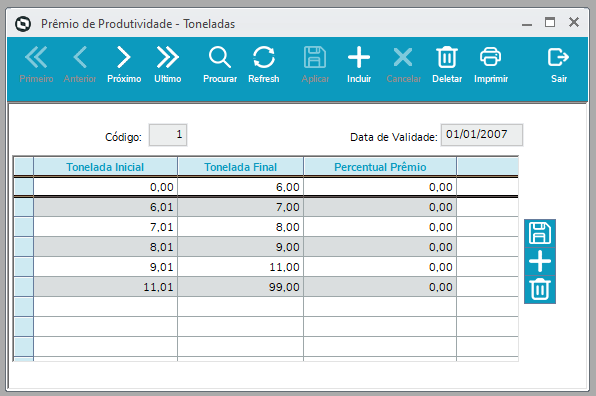Select Percentual Prêmio cell in 6,01 row
The width and height of the screenshot is (596, 396).
pyautogui.click(x=380, y=207)
